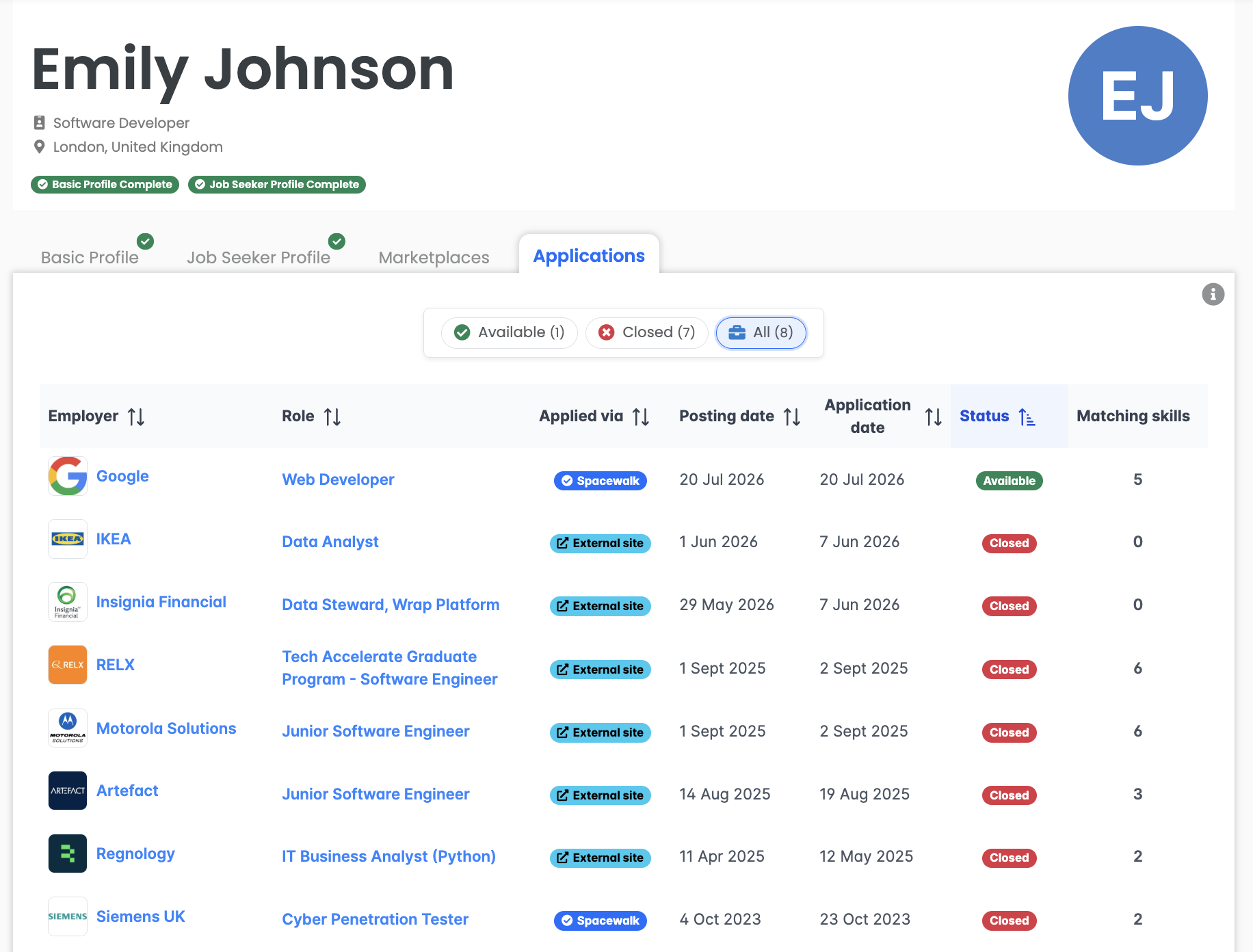The height and width of the screenshot is (952, 1253).
Task: Click posting date 14 Aug 2025
Action: pos(724,794)
